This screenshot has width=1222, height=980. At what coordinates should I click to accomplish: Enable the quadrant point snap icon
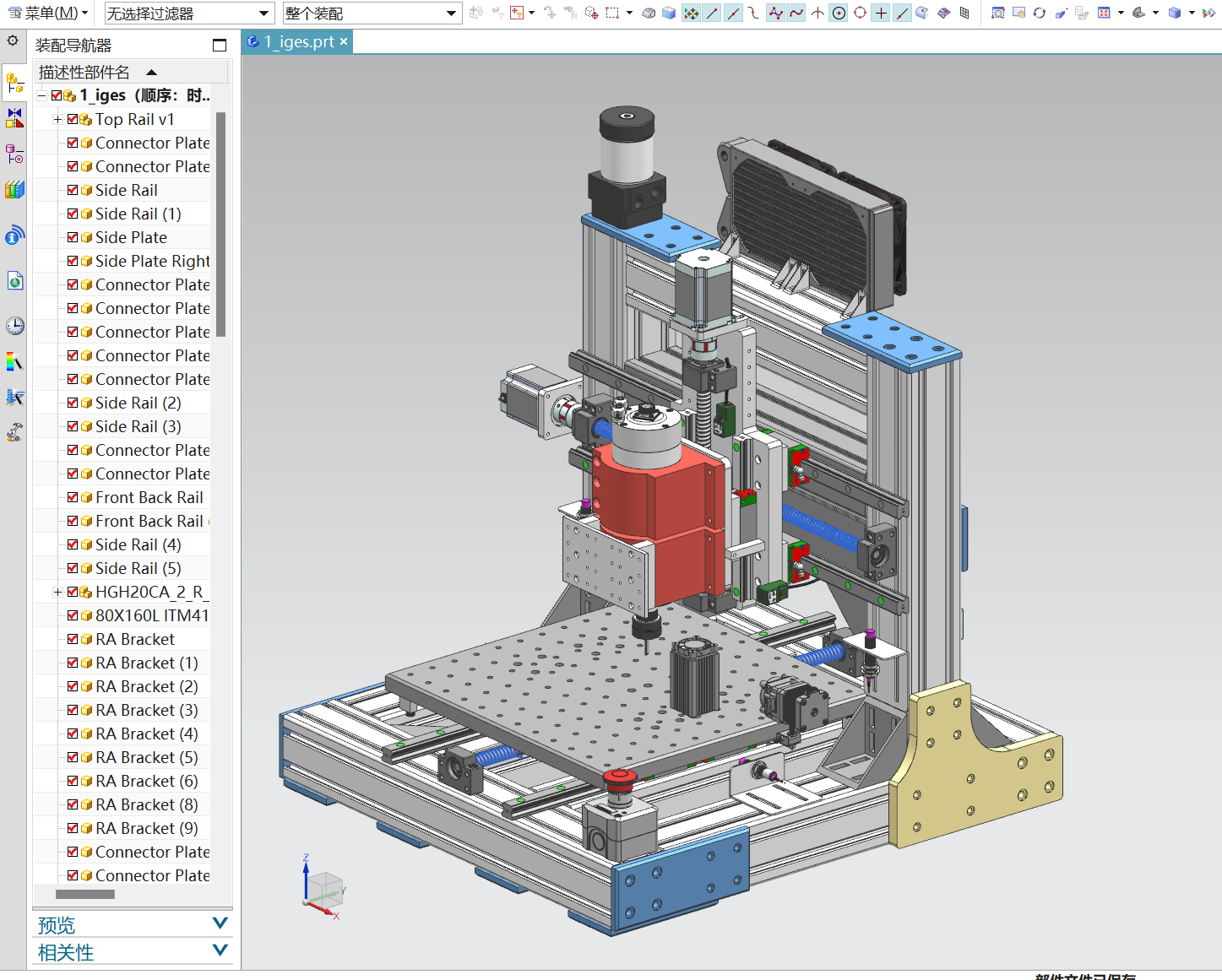point(860,13)
